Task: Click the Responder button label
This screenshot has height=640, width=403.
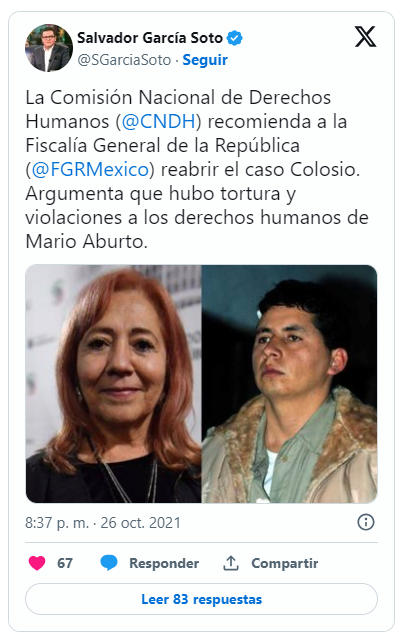Action: click(164, 563)
